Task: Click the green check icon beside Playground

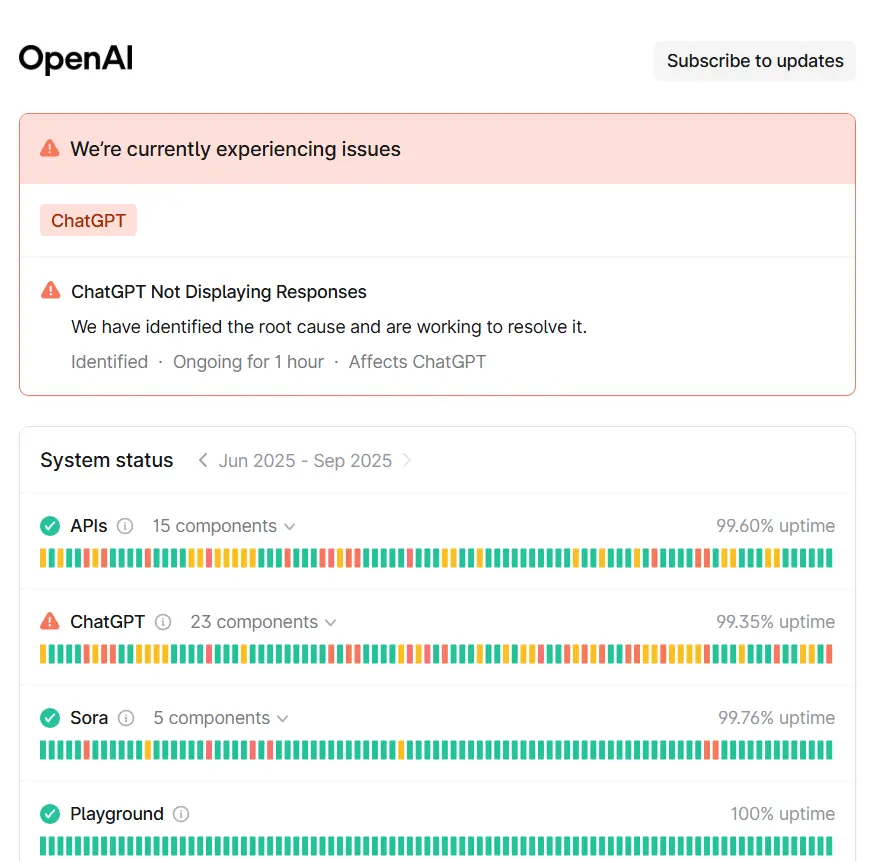Action: pos(50,814)
